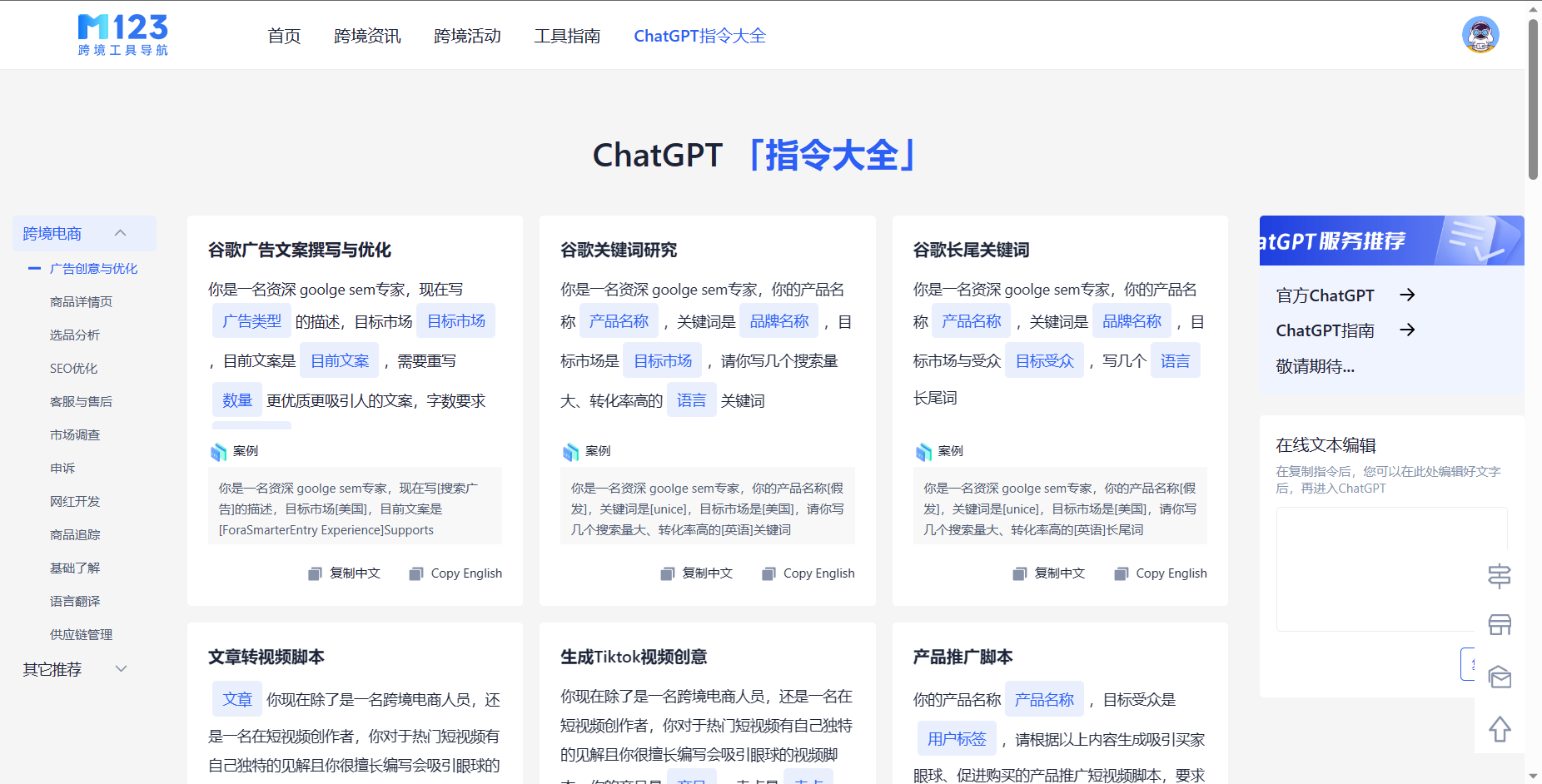Click the arrow next to 官方ChatGPT
This screenshot has width=1542, height=784.
pos(1407,295)
